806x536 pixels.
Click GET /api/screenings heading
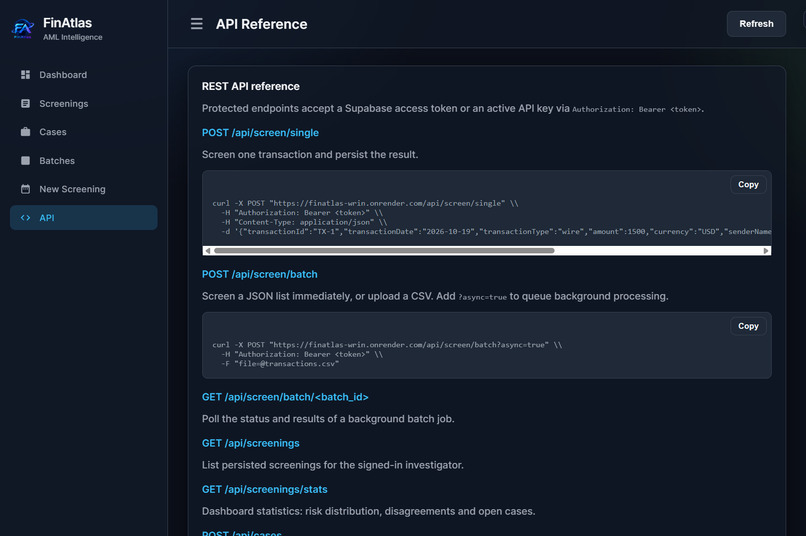[x=251, y=443]
